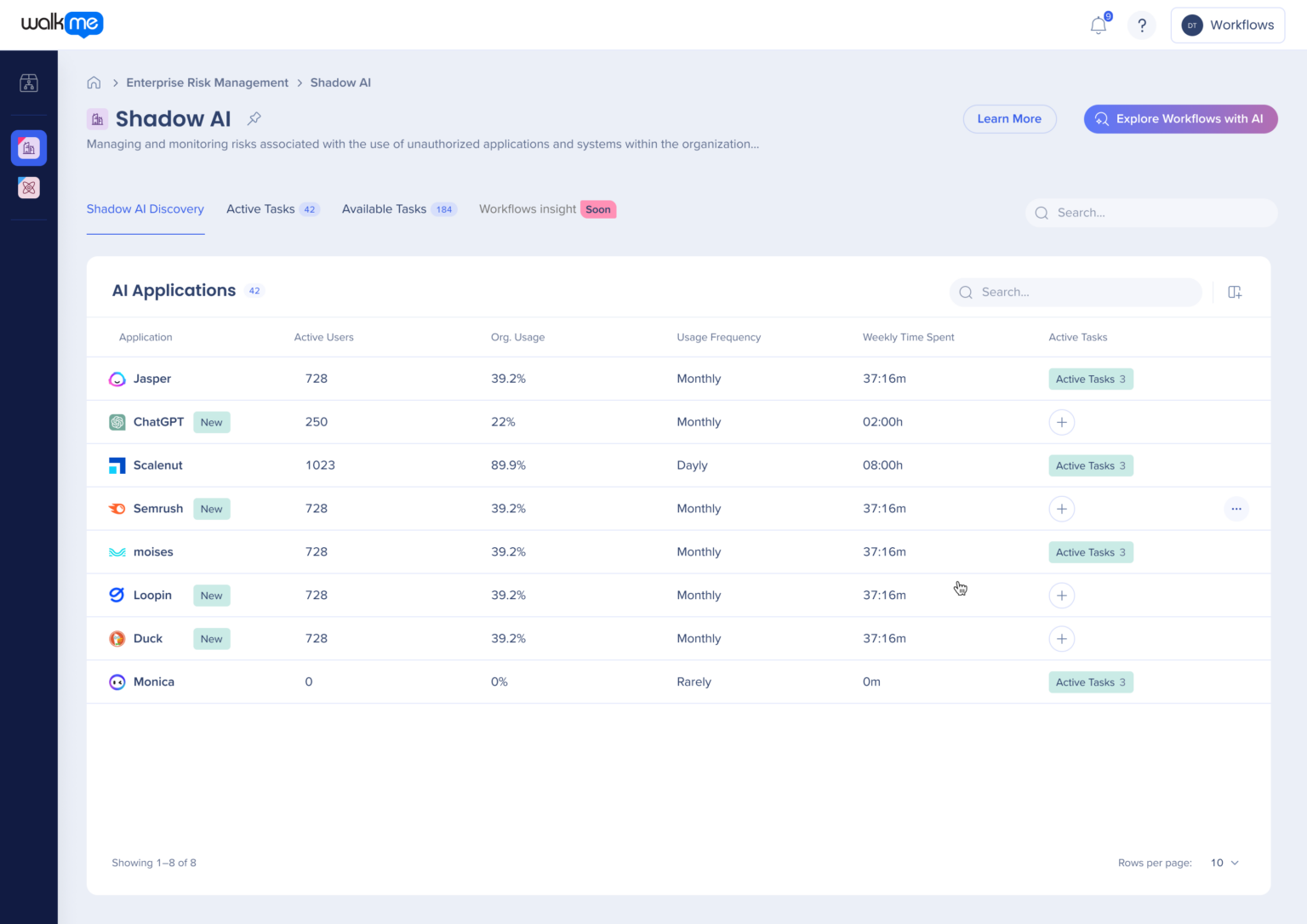Open the three-dot menu on the Semrush row

point(1236,508)
